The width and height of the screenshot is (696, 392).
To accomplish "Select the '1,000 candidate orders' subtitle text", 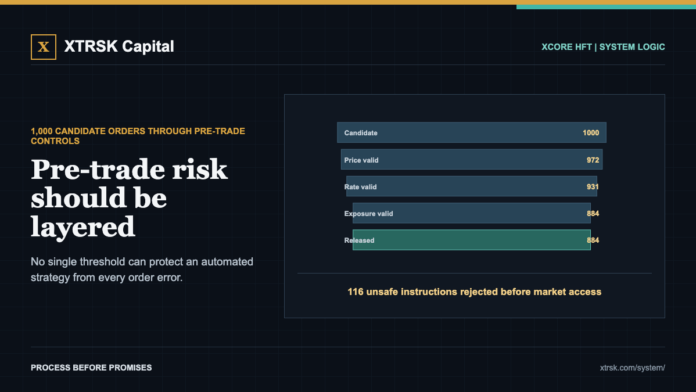I will (x=138, y=136).
